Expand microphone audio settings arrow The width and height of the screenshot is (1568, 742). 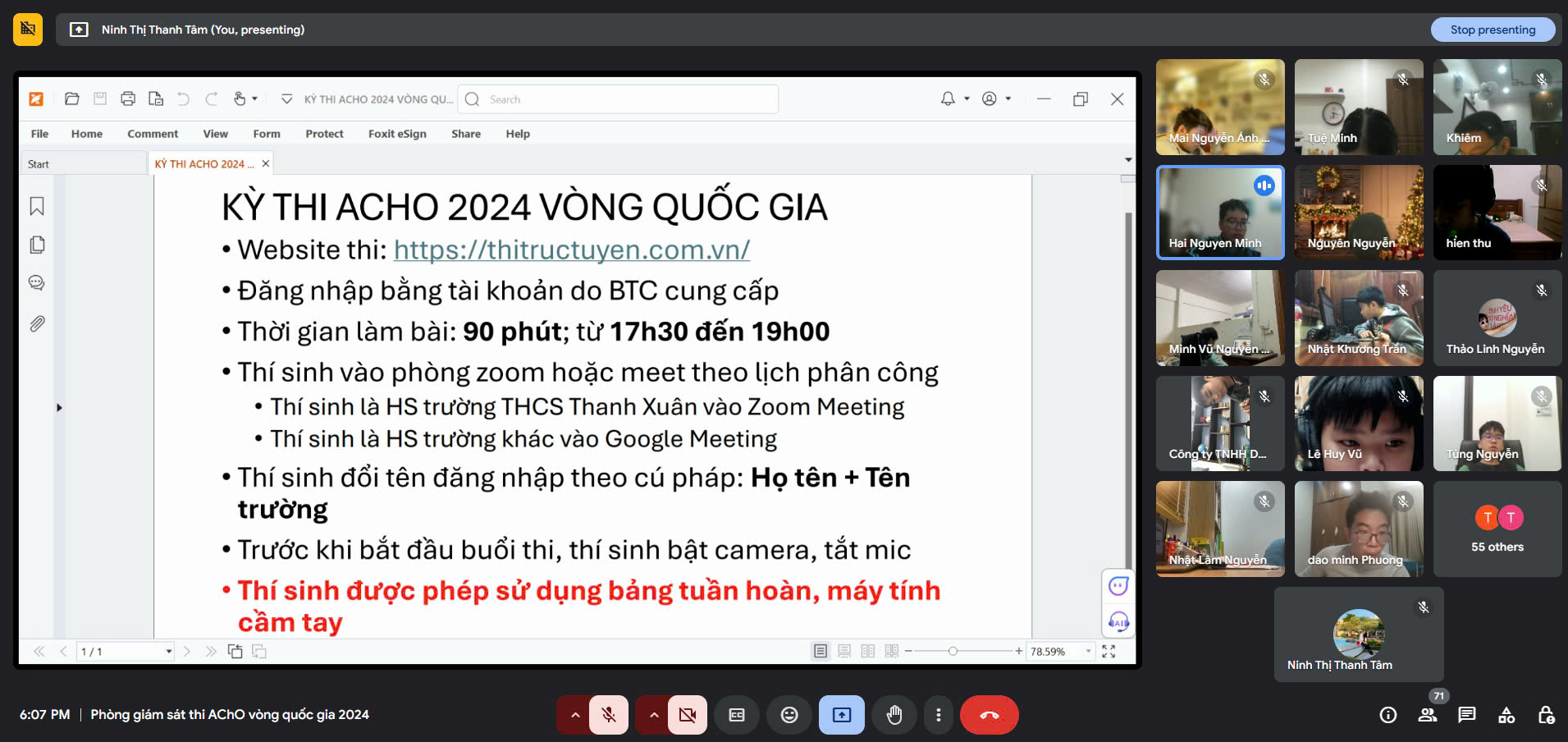(575, 715)
